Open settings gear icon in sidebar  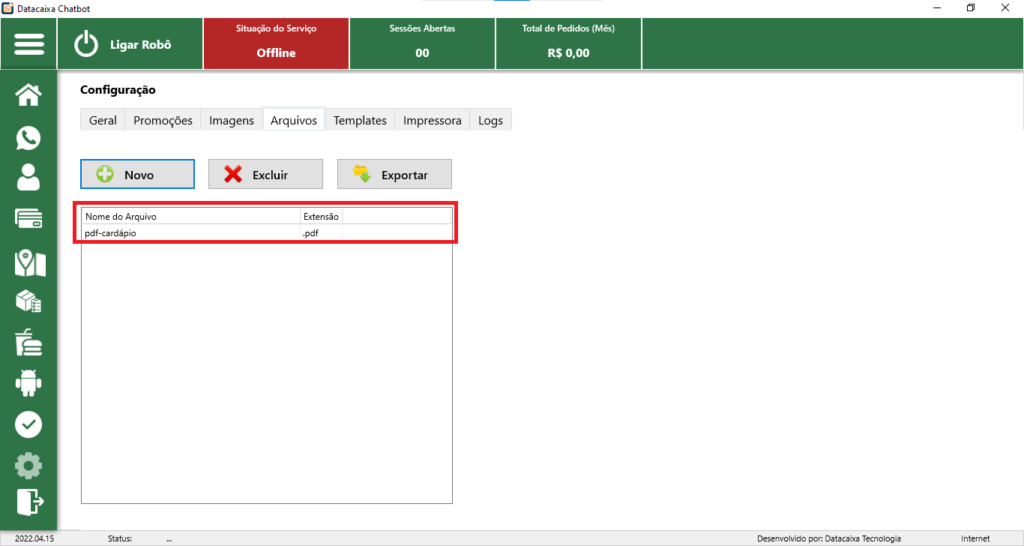tap(29, 465)
